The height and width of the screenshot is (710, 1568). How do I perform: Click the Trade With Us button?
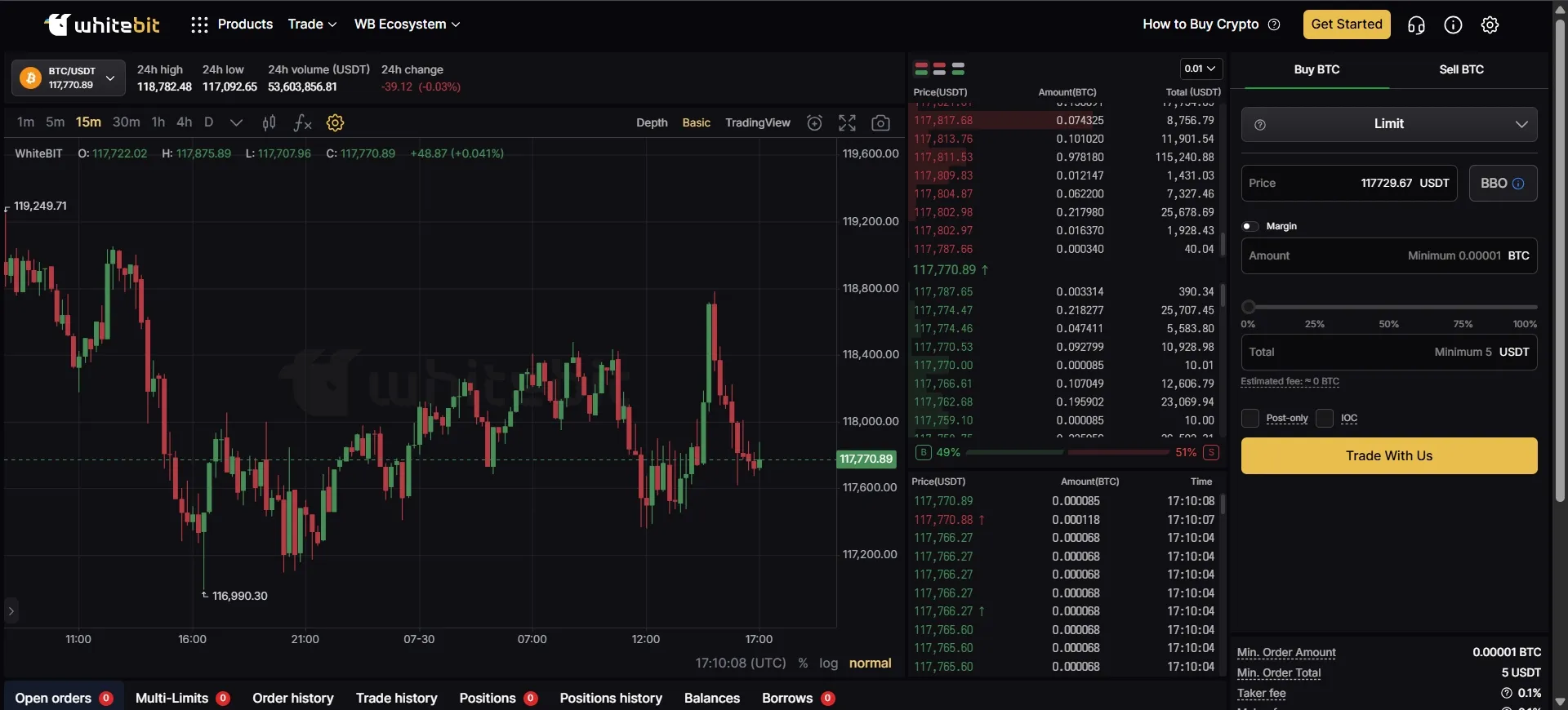point(1389,456)
